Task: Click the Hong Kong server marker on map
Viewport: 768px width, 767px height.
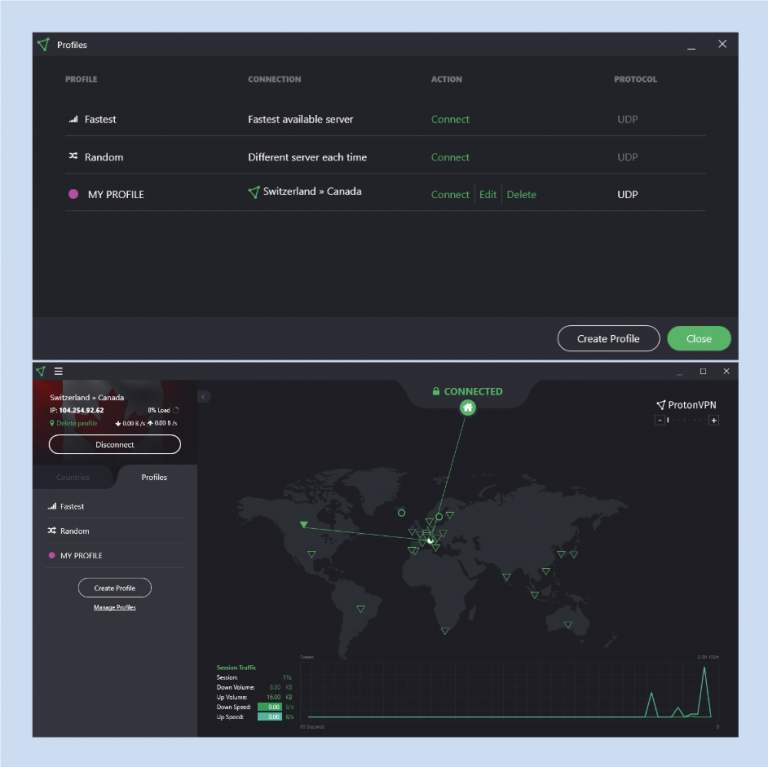Action: coord(546,571)
